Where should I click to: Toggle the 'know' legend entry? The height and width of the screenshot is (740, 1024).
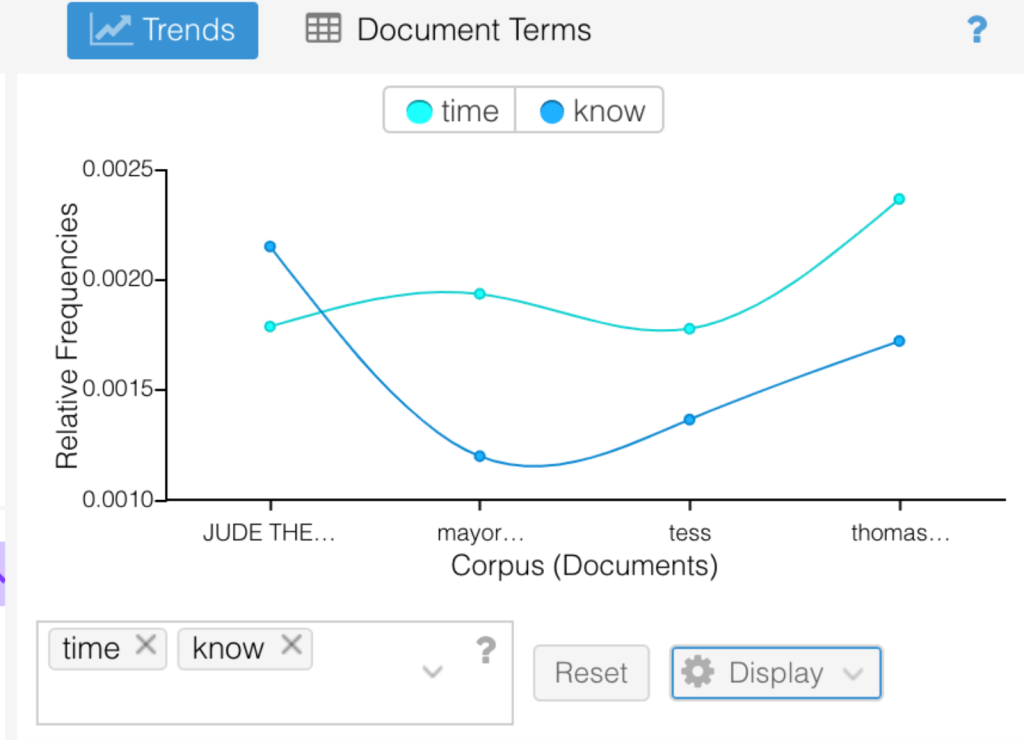click(x=591, y=111)
